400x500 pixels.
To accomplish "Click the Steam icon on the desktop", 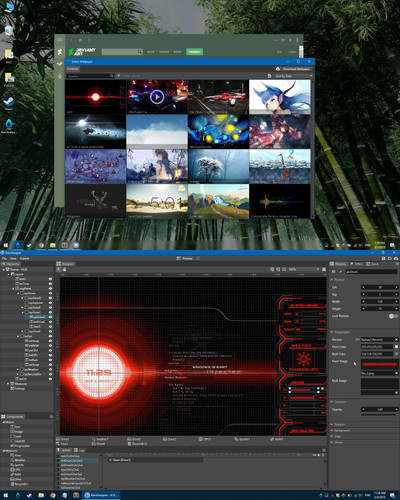I will 9,101.
